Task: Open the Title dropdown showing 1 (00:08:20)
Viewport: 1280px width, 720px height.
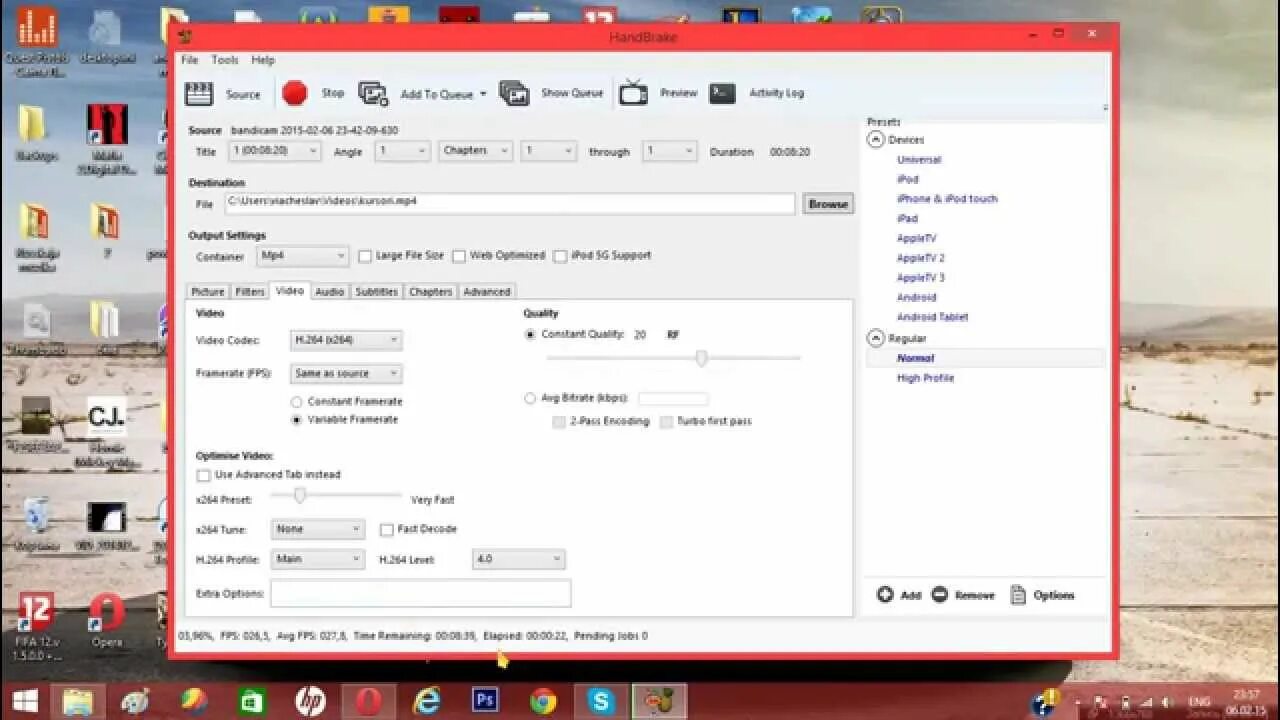Action: pos(275,151)
